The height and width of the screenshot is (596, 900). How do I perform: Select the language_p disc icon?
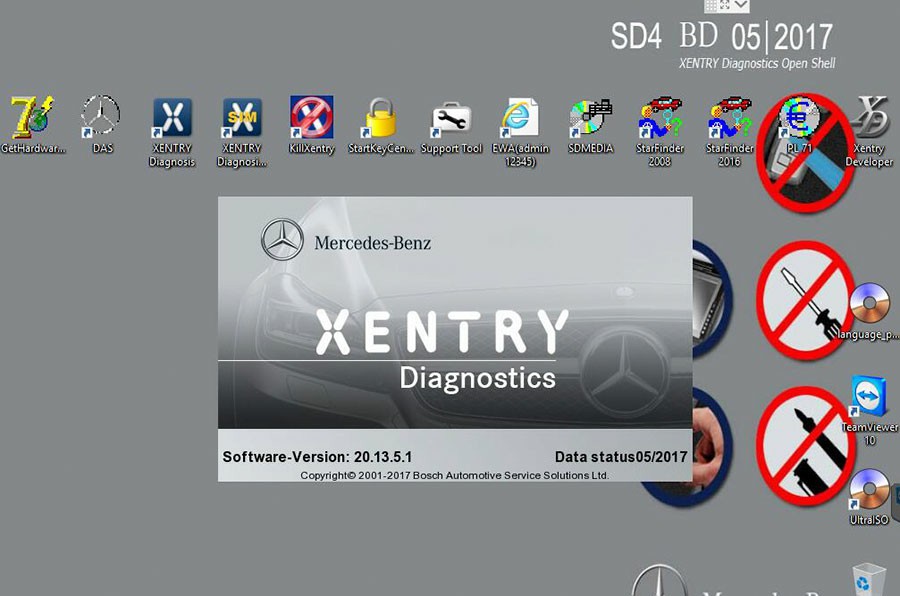869,304
